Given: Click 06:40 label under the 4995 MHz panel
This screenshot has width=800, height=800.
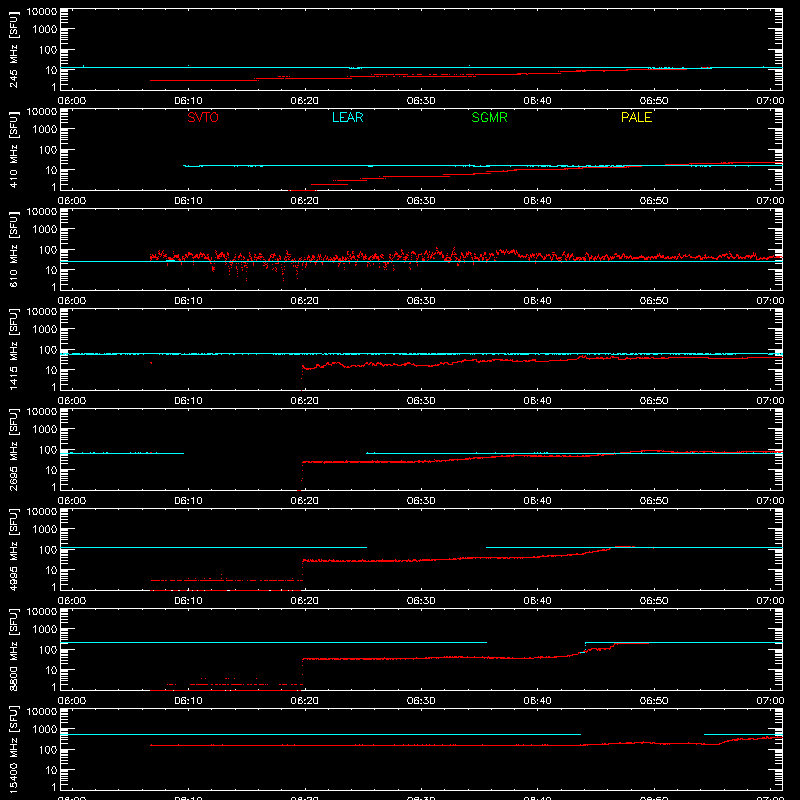Looking at the screenshot, I should click(537, 601).
